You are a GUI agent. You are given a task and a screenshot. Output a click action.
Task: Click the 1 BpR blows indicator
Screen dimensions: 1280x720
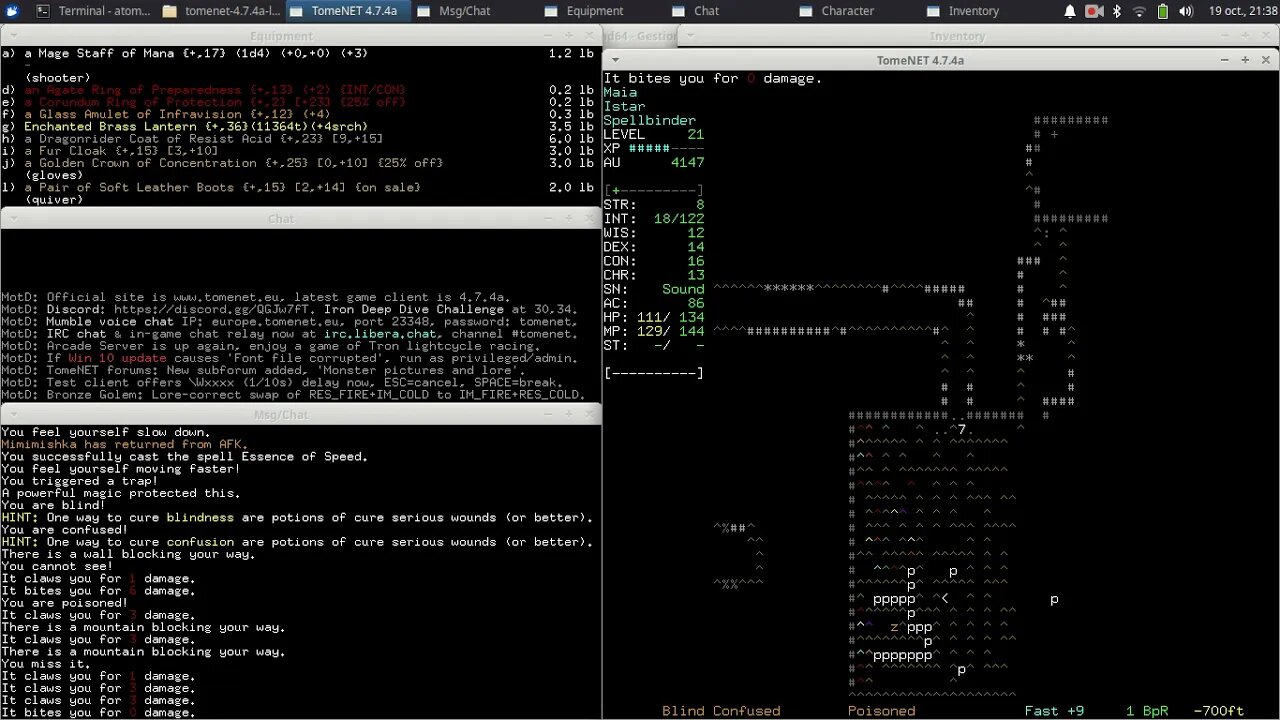click(1147, 711)
